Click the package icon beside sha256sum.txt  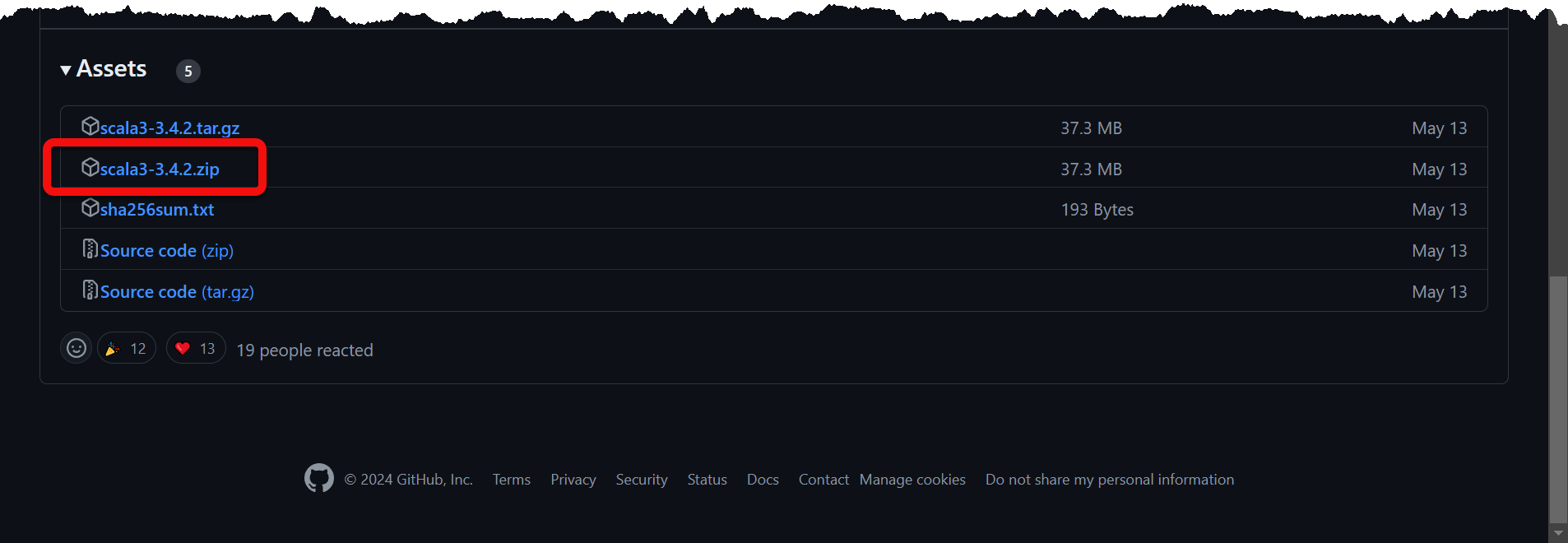click(90, 208)
